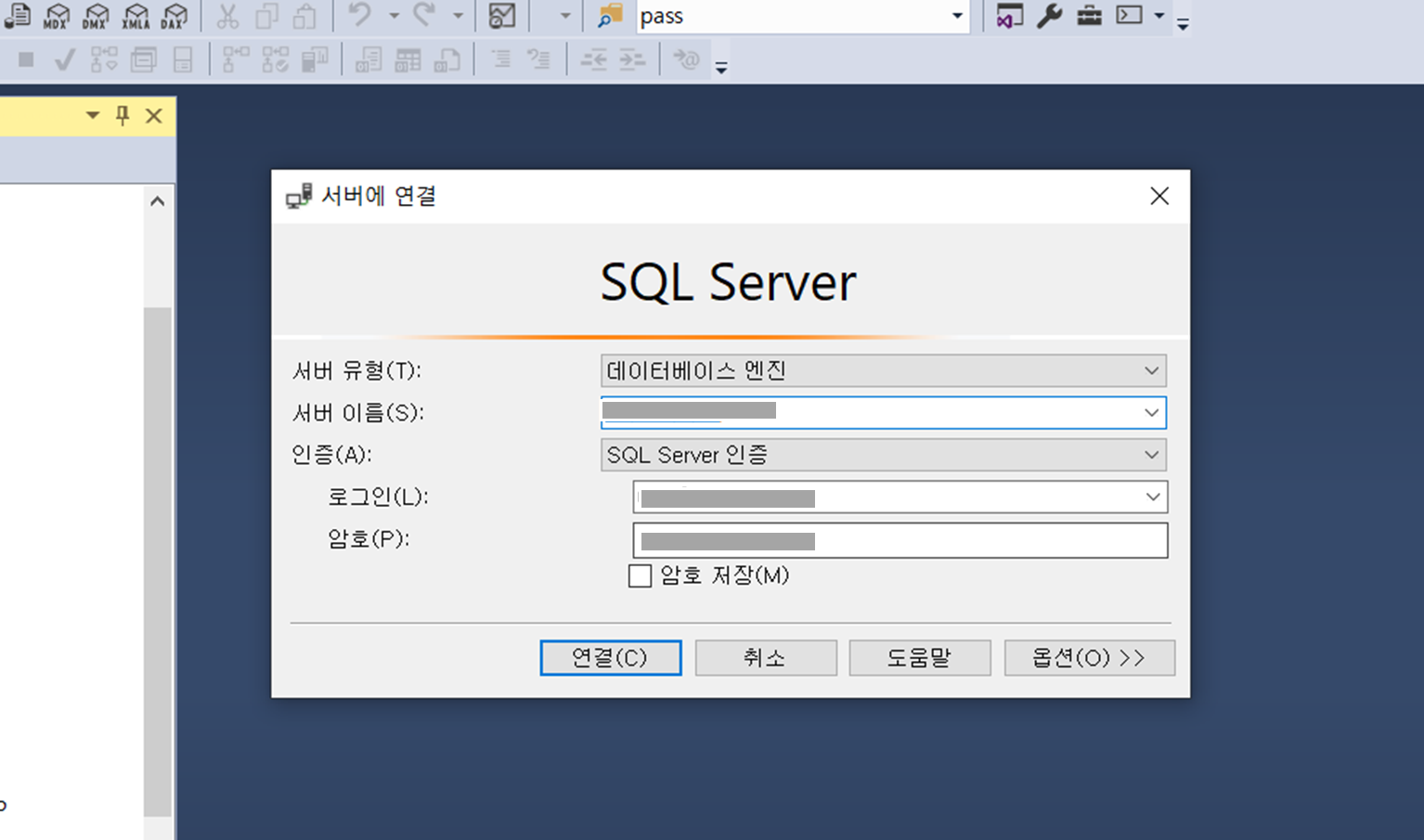The image size is (1424, 840).
Task: Click the 'pass' search text field
Action: 793,16
